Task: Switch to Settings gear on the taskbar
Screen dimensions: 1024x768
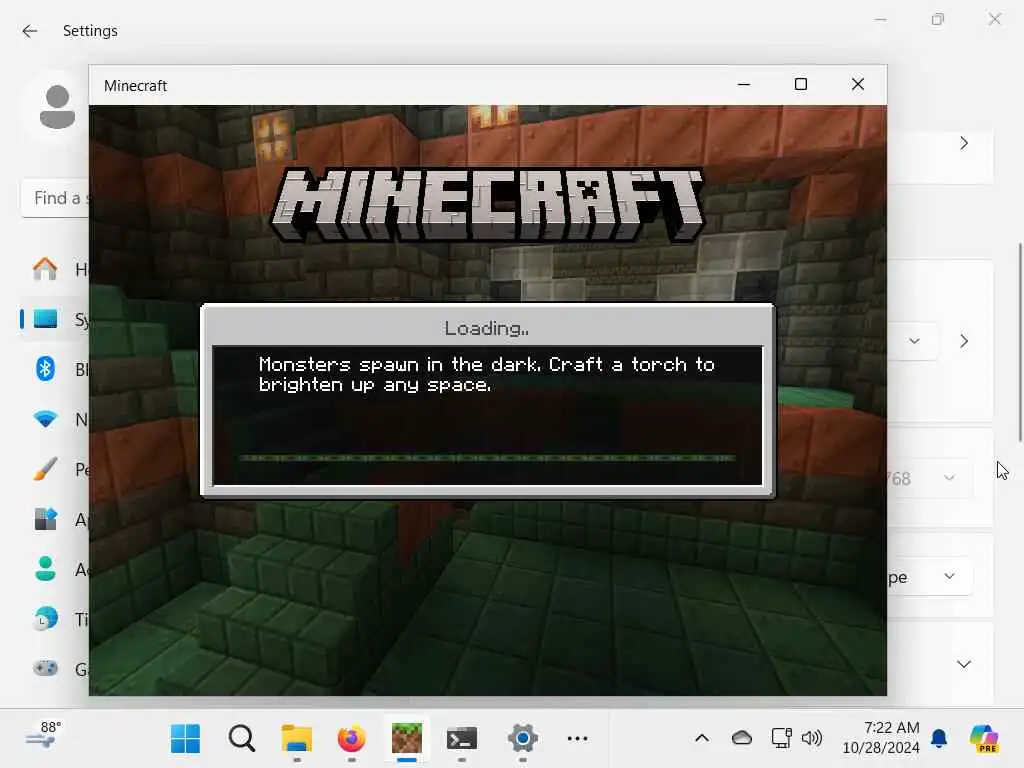Action: 522,739
